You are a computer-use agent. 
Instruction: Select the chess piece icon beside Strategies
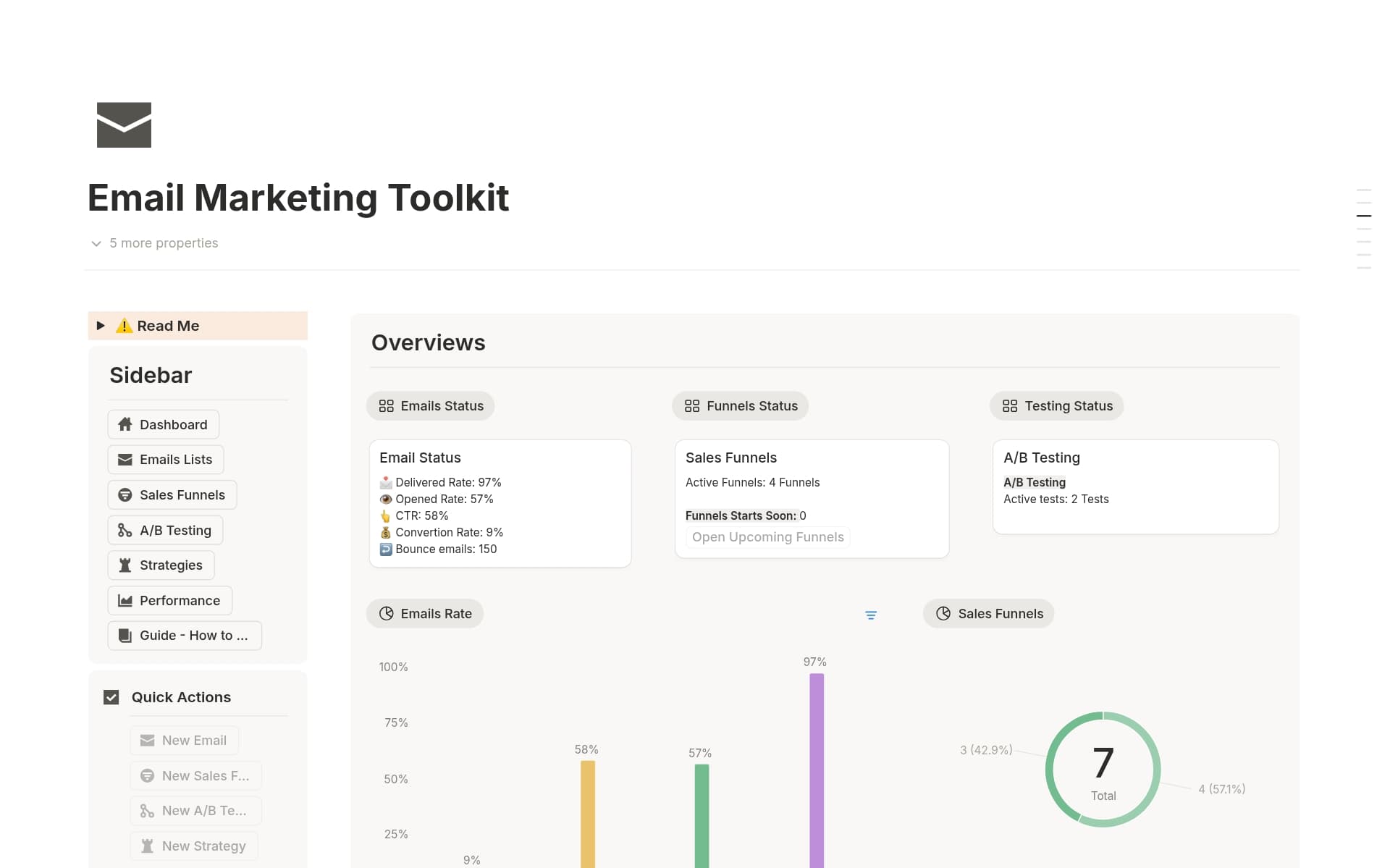[x=124, y=565]
